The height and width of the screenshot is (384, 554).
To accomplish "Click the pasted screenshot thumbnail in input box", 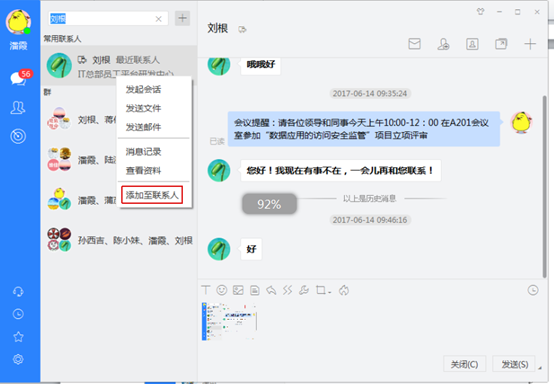I will click(229, 321).
